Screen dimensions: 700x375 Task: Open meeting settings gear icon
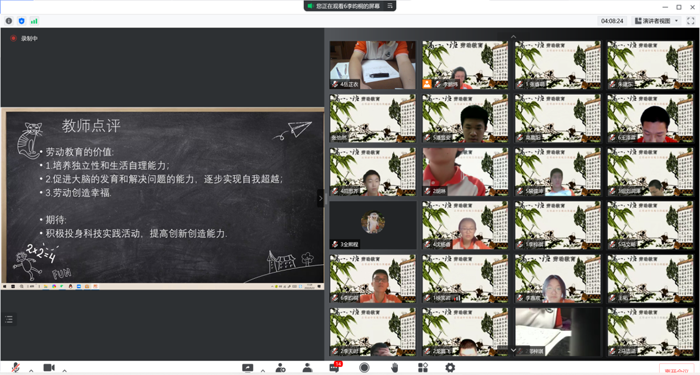coord(450,367)
